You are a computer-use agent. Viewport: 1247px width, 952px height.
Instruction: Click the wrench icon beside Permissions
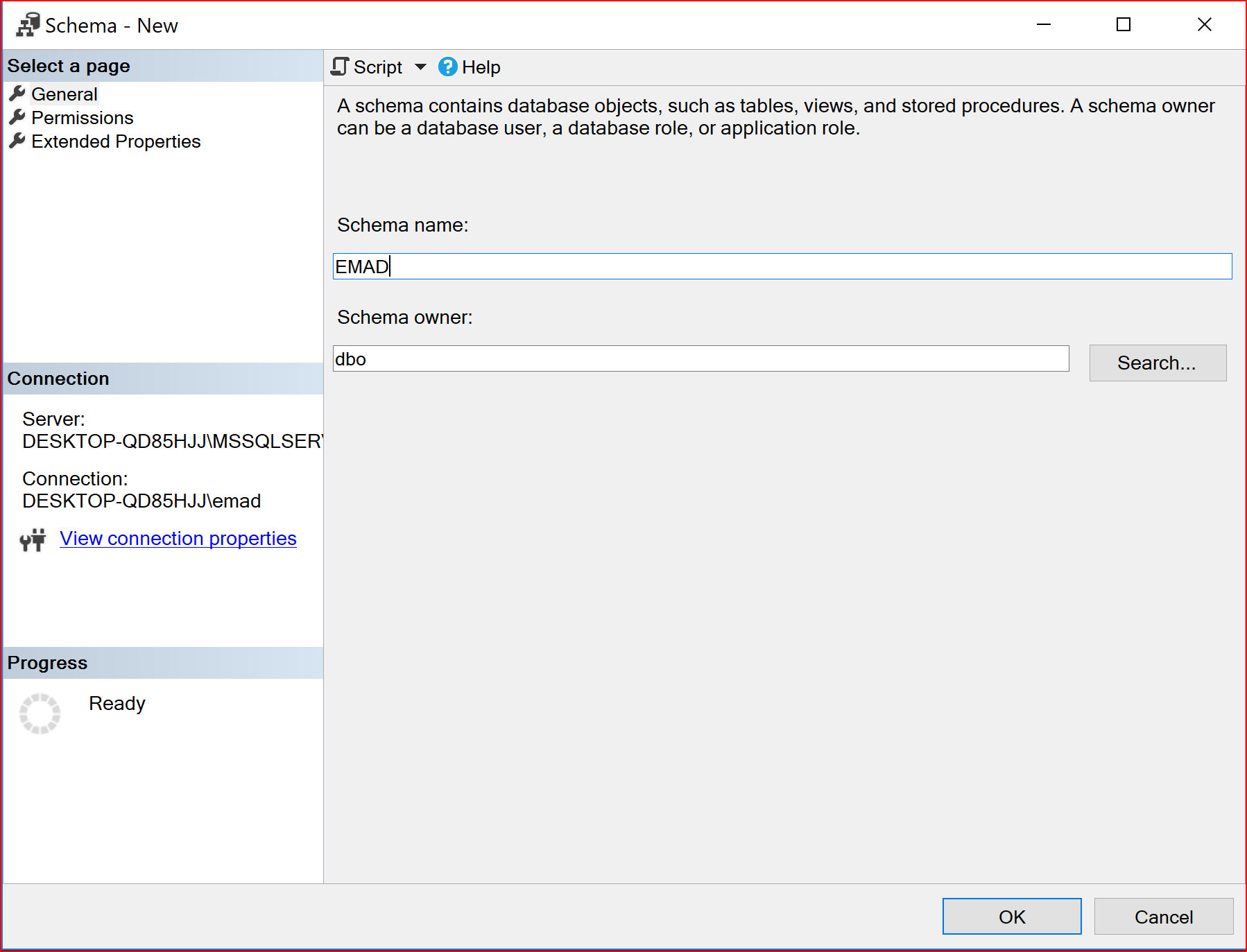coord(17,117)
